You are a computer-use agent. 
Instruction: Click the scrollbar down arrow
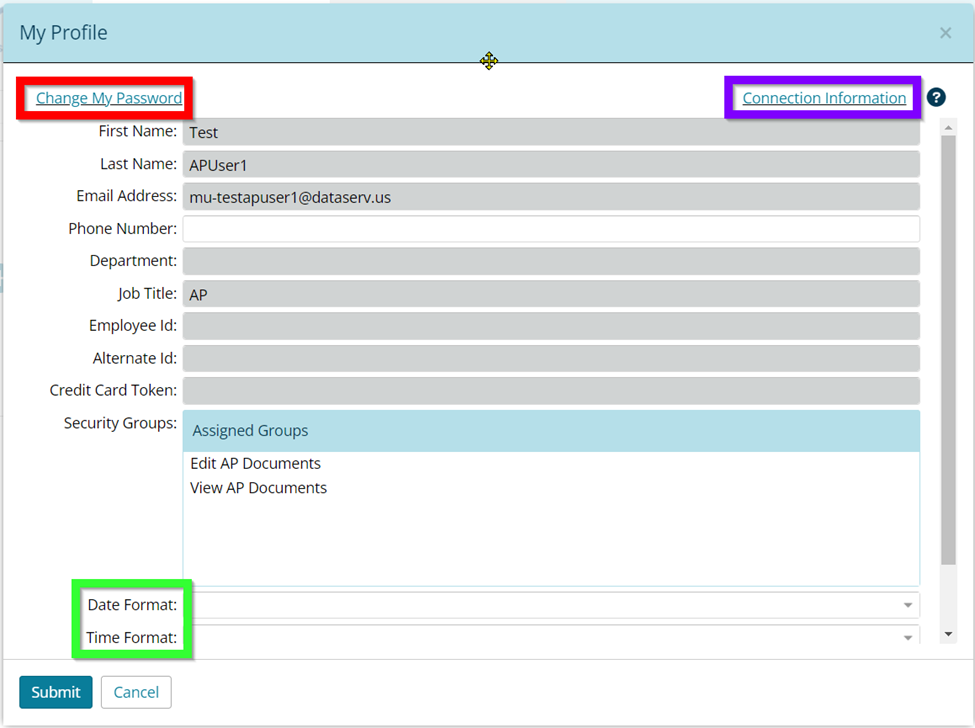coord(948,634)
